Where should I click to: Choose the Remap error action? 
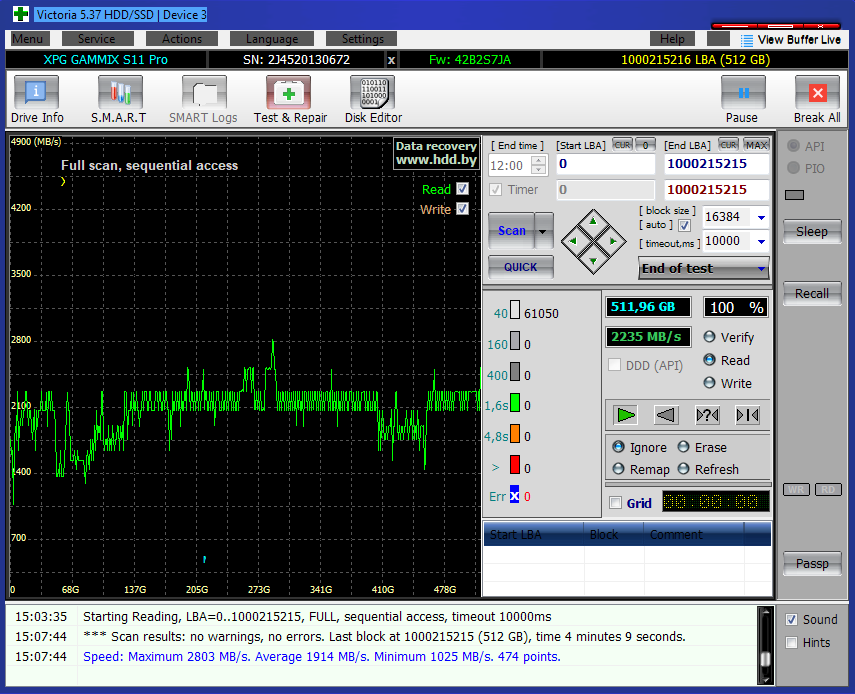pyautogui.click(x=618, y=469)
